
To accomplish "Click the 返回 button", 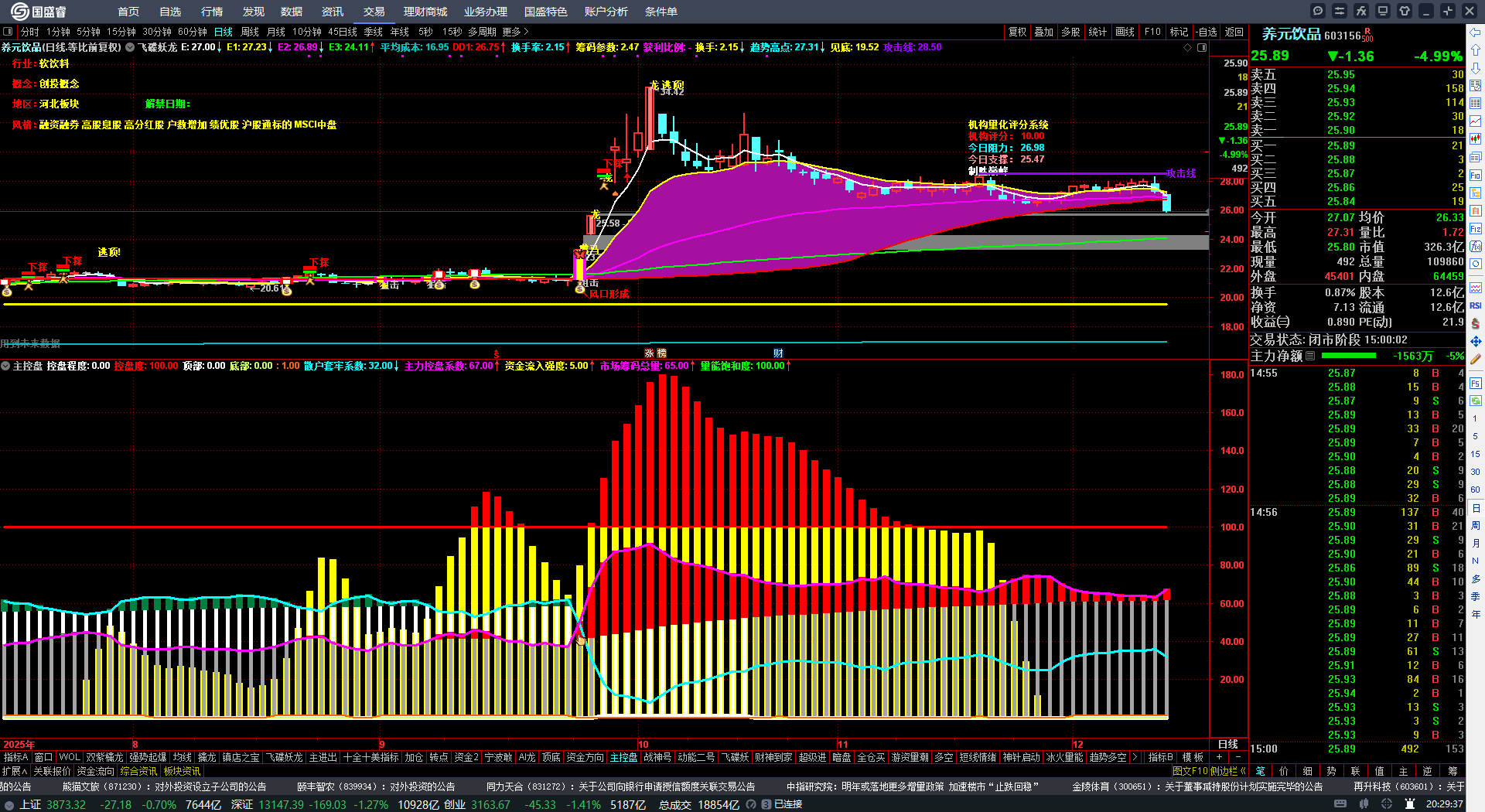I will pos(1234,32).
